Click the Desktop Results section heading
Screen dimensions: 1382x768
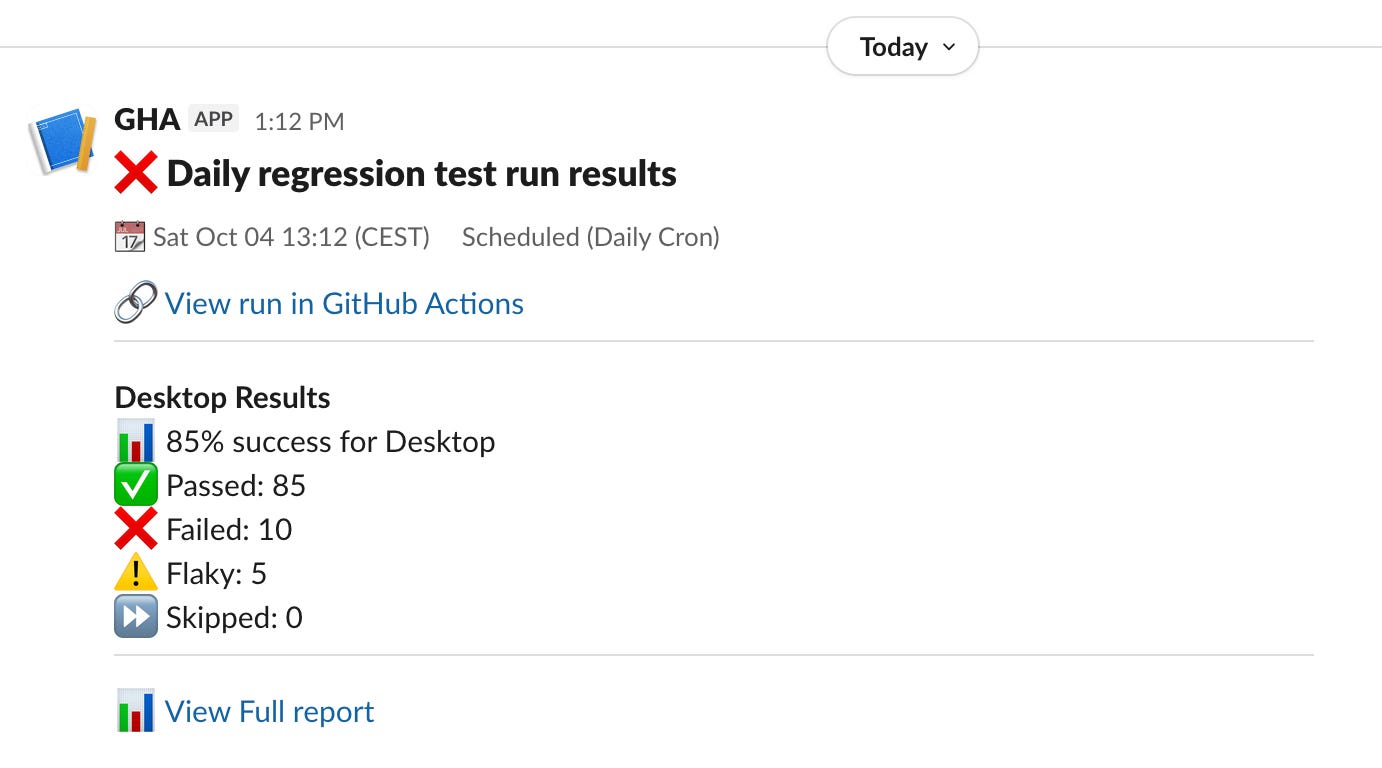[222, 398]
